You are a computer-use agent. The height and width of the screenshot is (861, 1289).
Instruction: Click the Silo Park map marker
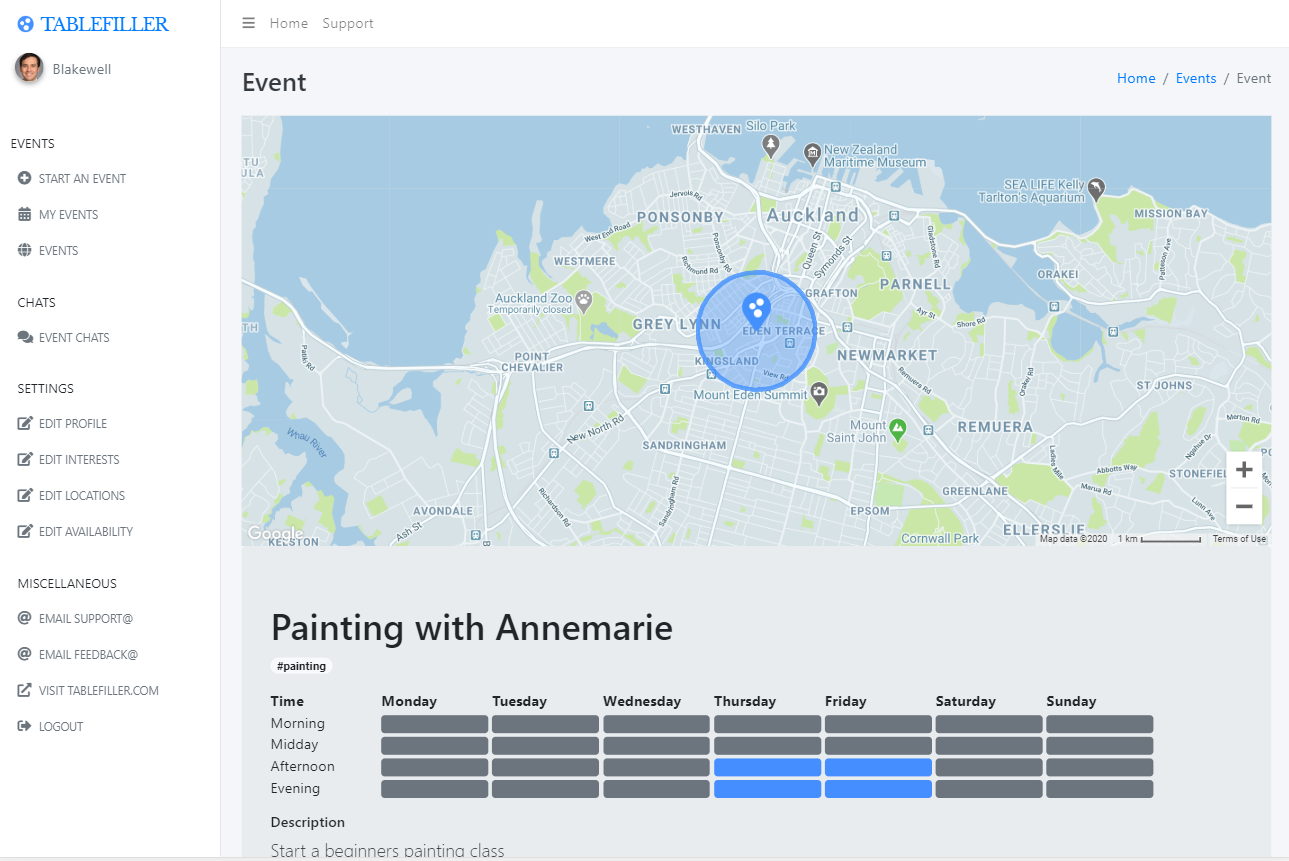771,145
